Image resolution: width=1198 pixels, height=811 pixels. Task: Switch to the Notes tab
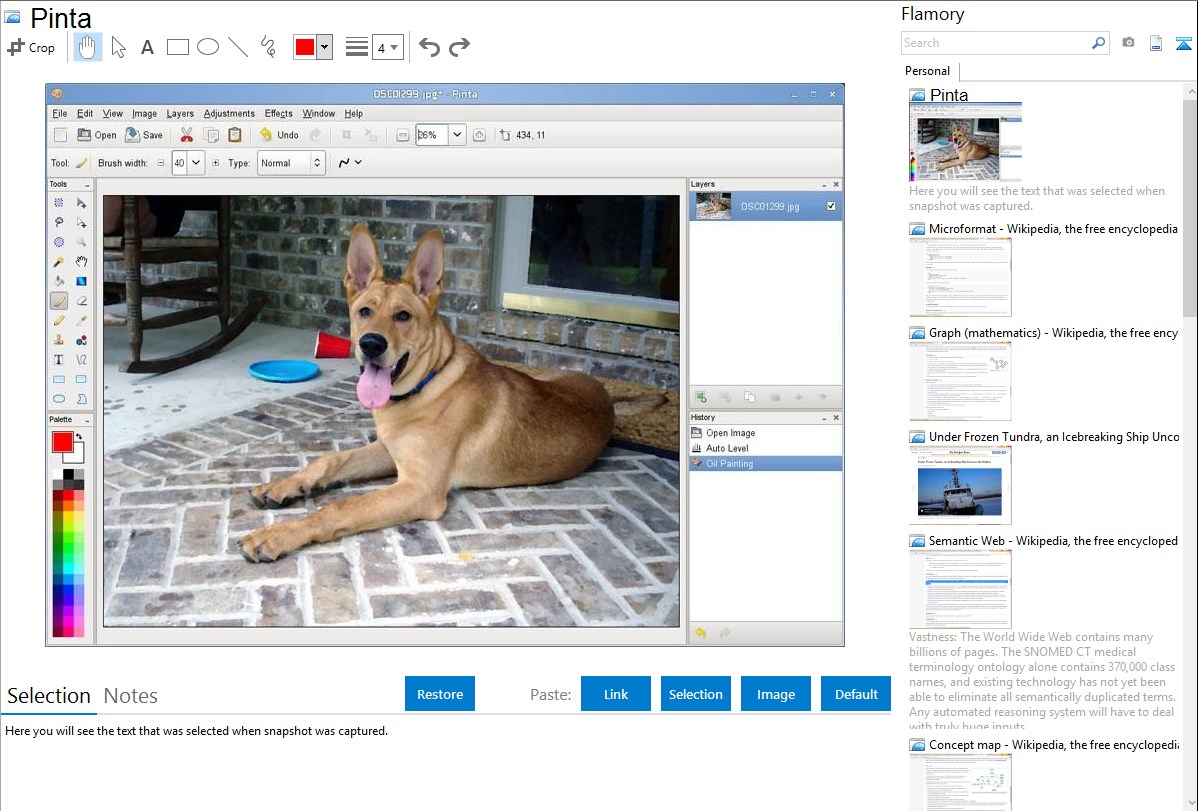(131, 696)
